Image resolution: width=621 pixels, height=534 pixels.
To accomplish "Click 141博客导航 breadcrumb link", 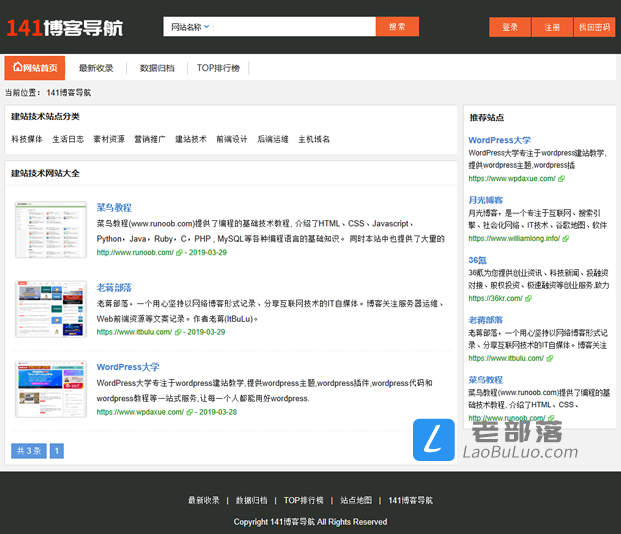I will click(x=69, y=93).
